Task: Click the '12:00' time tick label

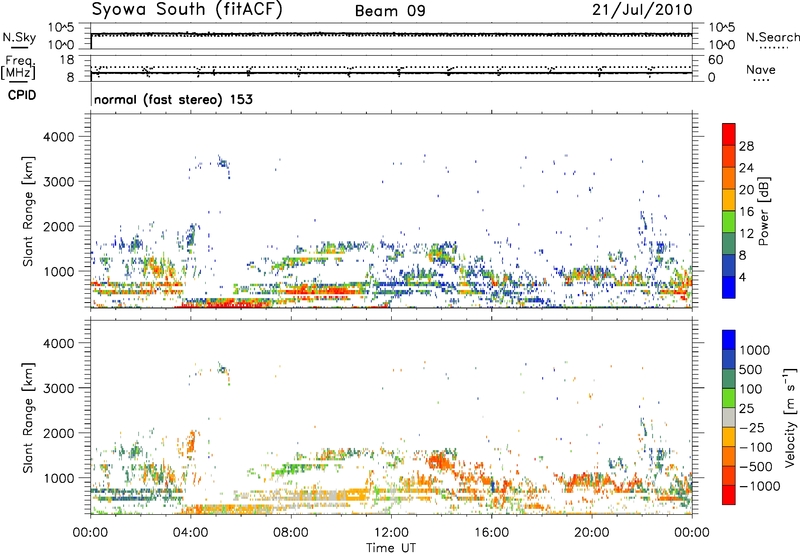Action: coord(391,533)
